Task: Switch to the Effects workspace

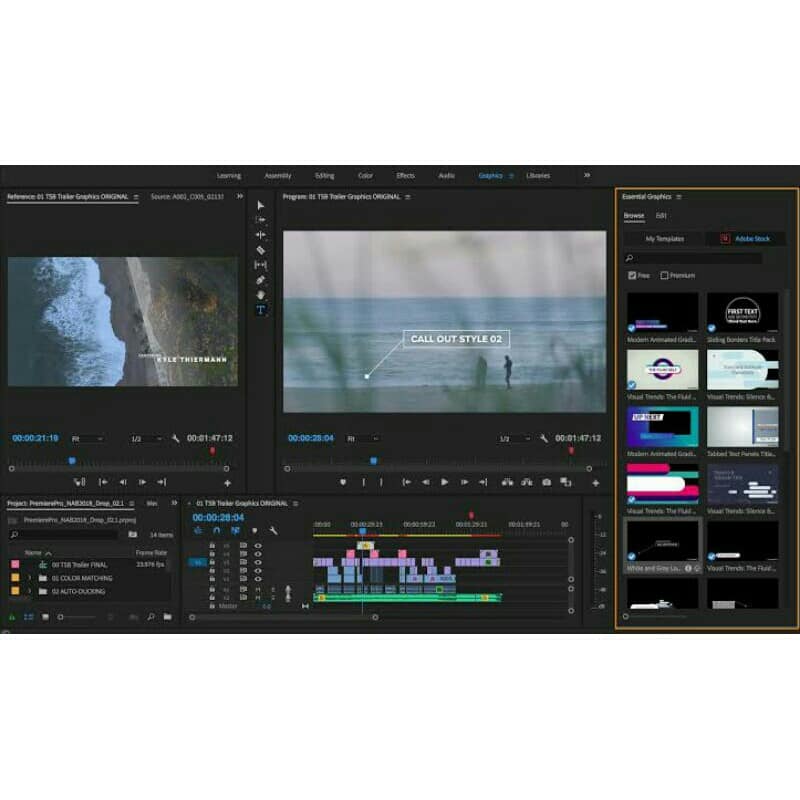Action: [406, 176]
